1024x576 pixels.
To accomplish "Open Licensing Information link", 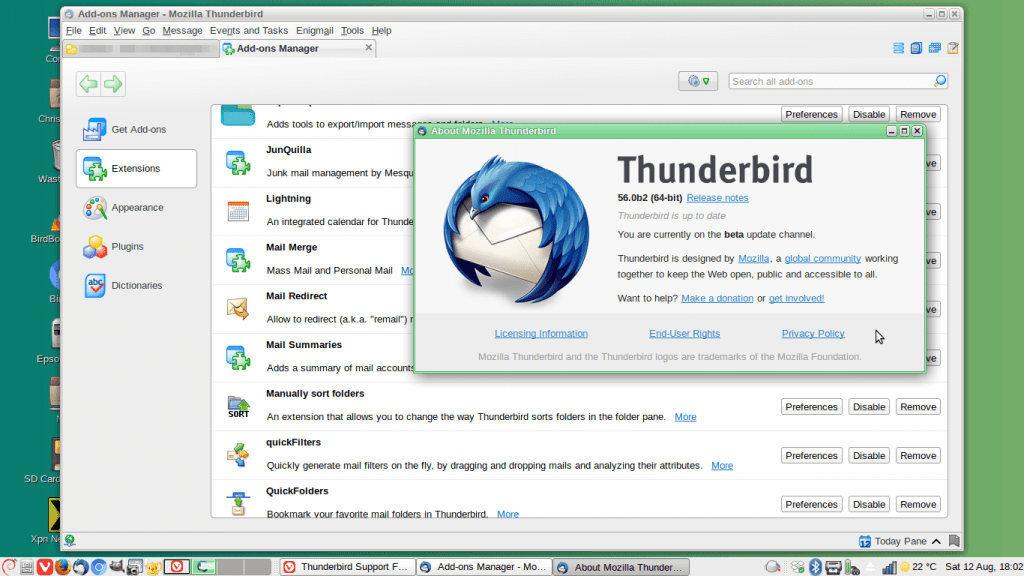I will [541, 333].
